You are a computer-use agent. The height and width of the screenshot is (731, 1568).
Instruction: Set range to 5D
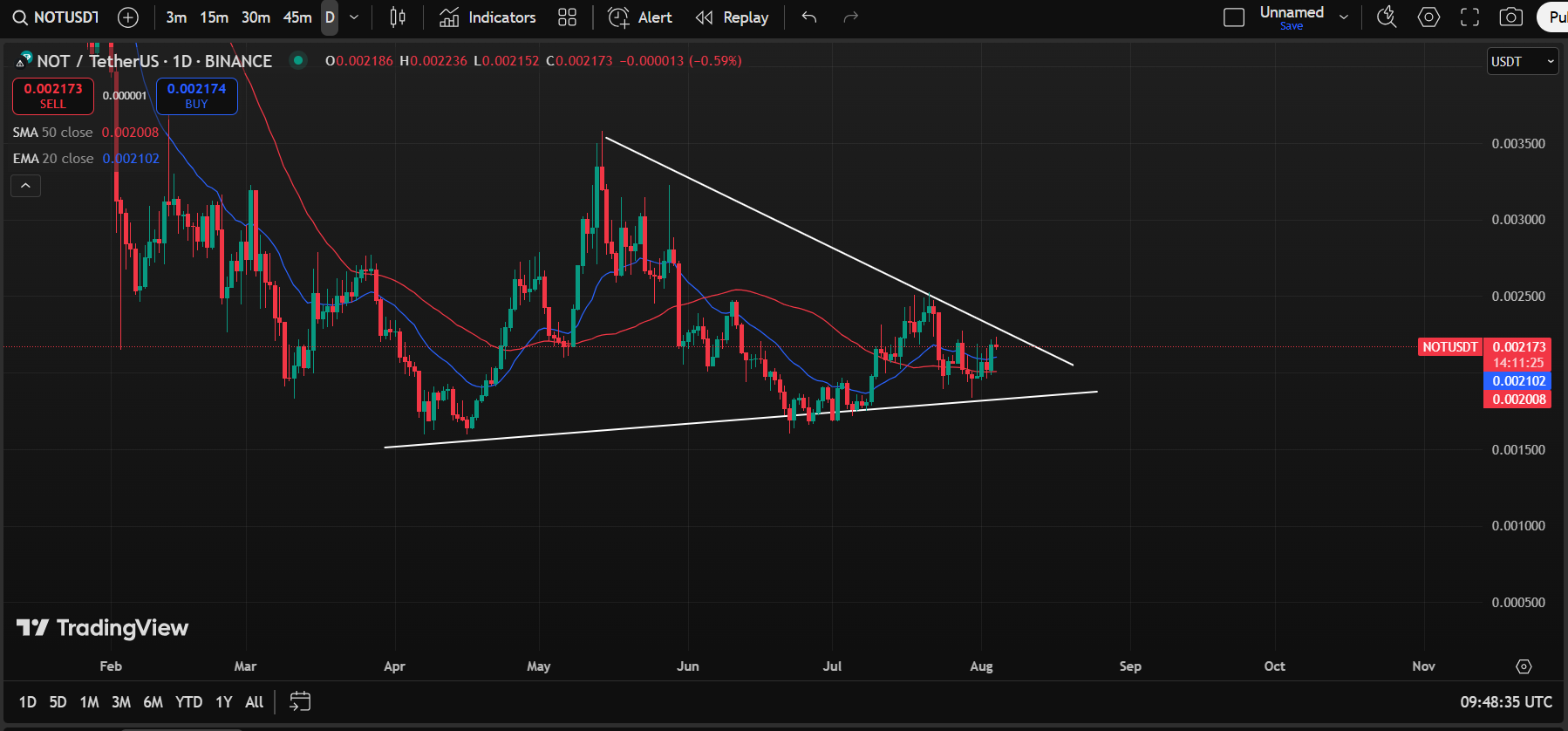click(58, 702)
